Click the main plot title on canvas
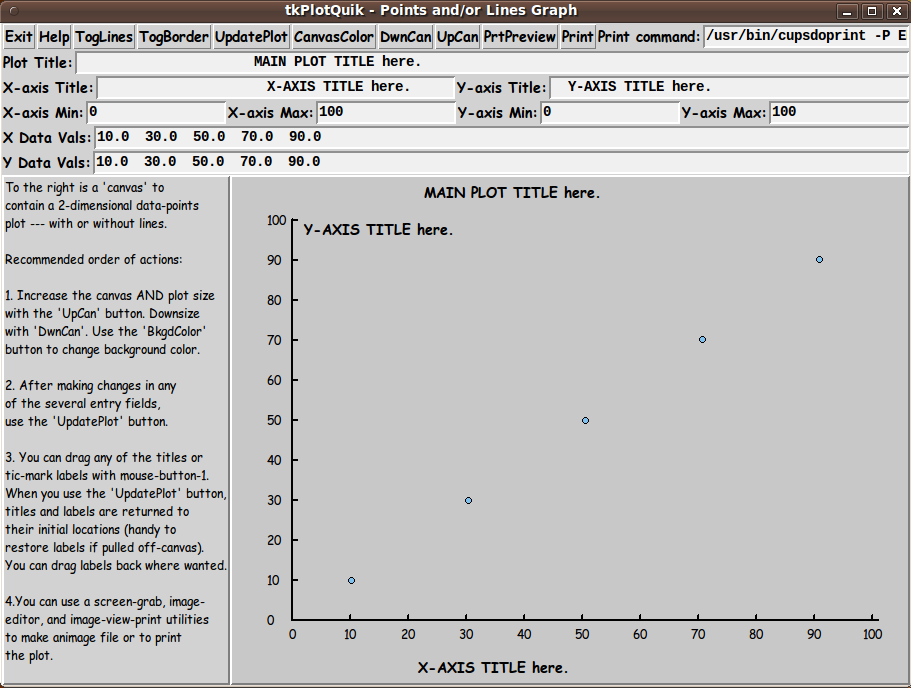Viewport: 911px width, 688px height. [512, 193]
